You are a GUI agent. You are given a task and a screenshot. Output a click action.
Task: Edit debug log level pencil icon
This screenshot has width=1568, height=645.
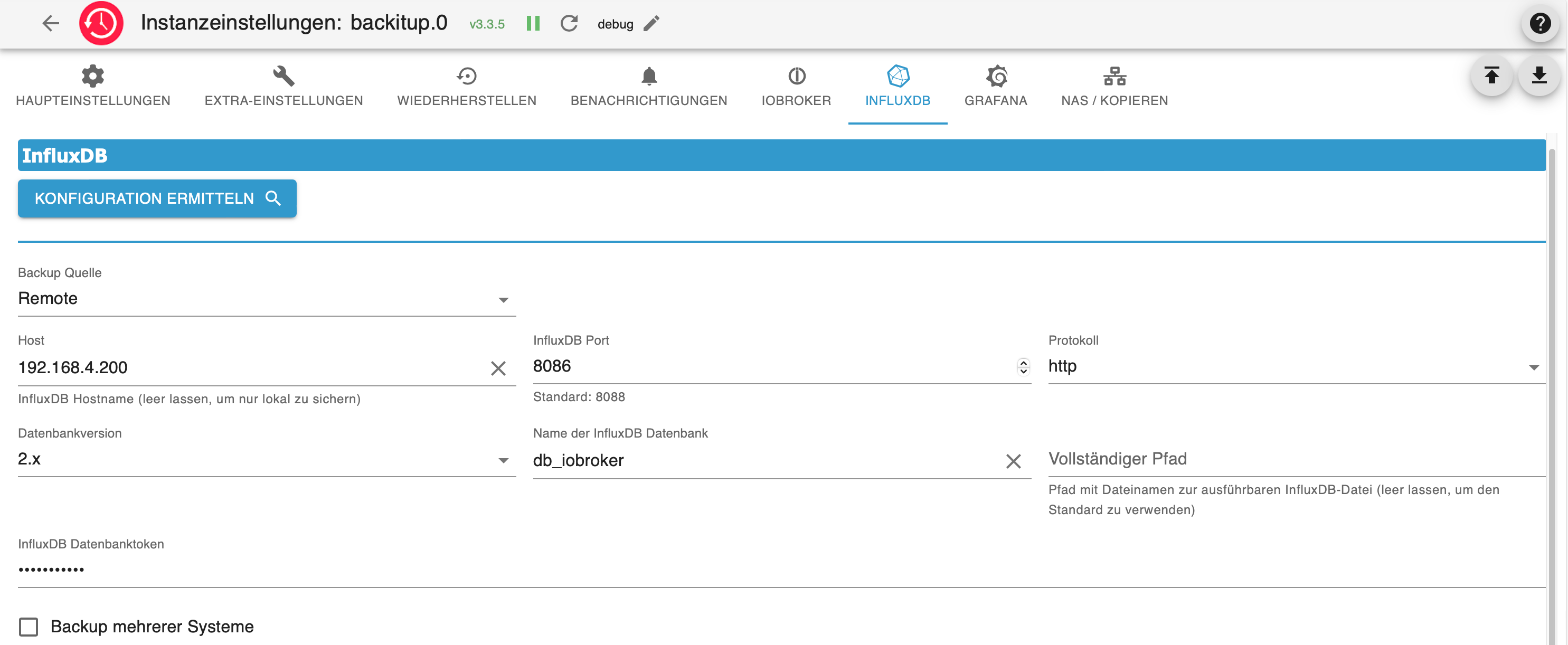point(651,24)
